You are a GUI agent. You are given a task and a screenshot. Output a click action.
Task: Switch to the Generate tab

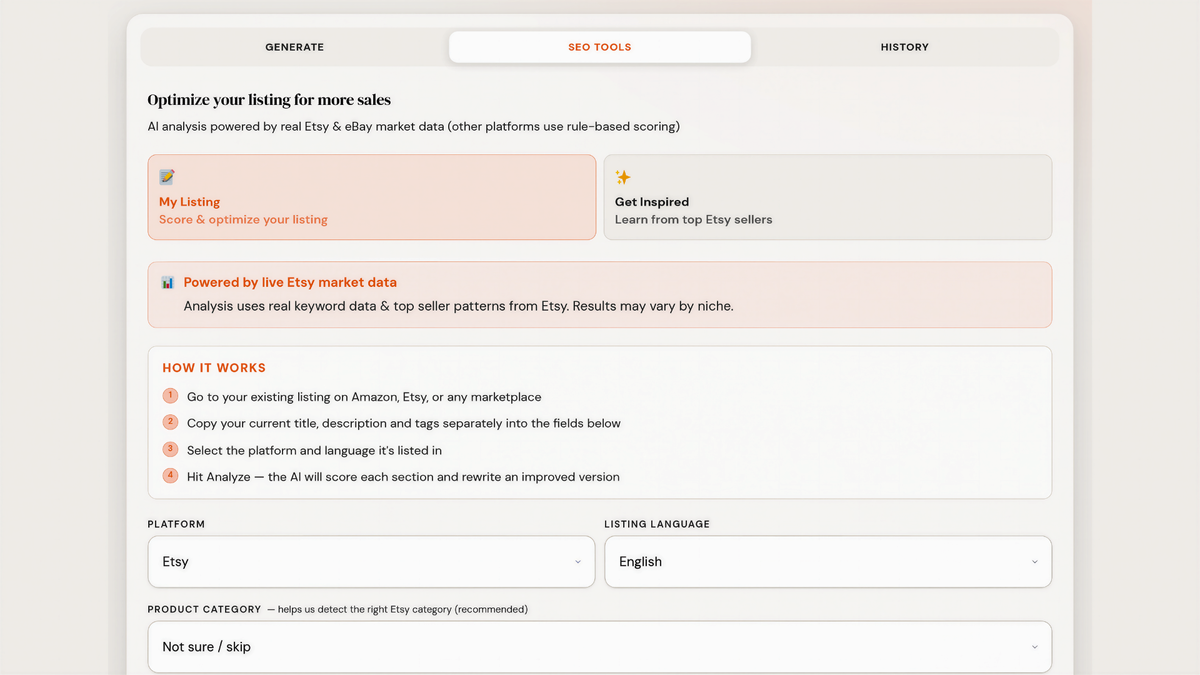click(295, 47)
